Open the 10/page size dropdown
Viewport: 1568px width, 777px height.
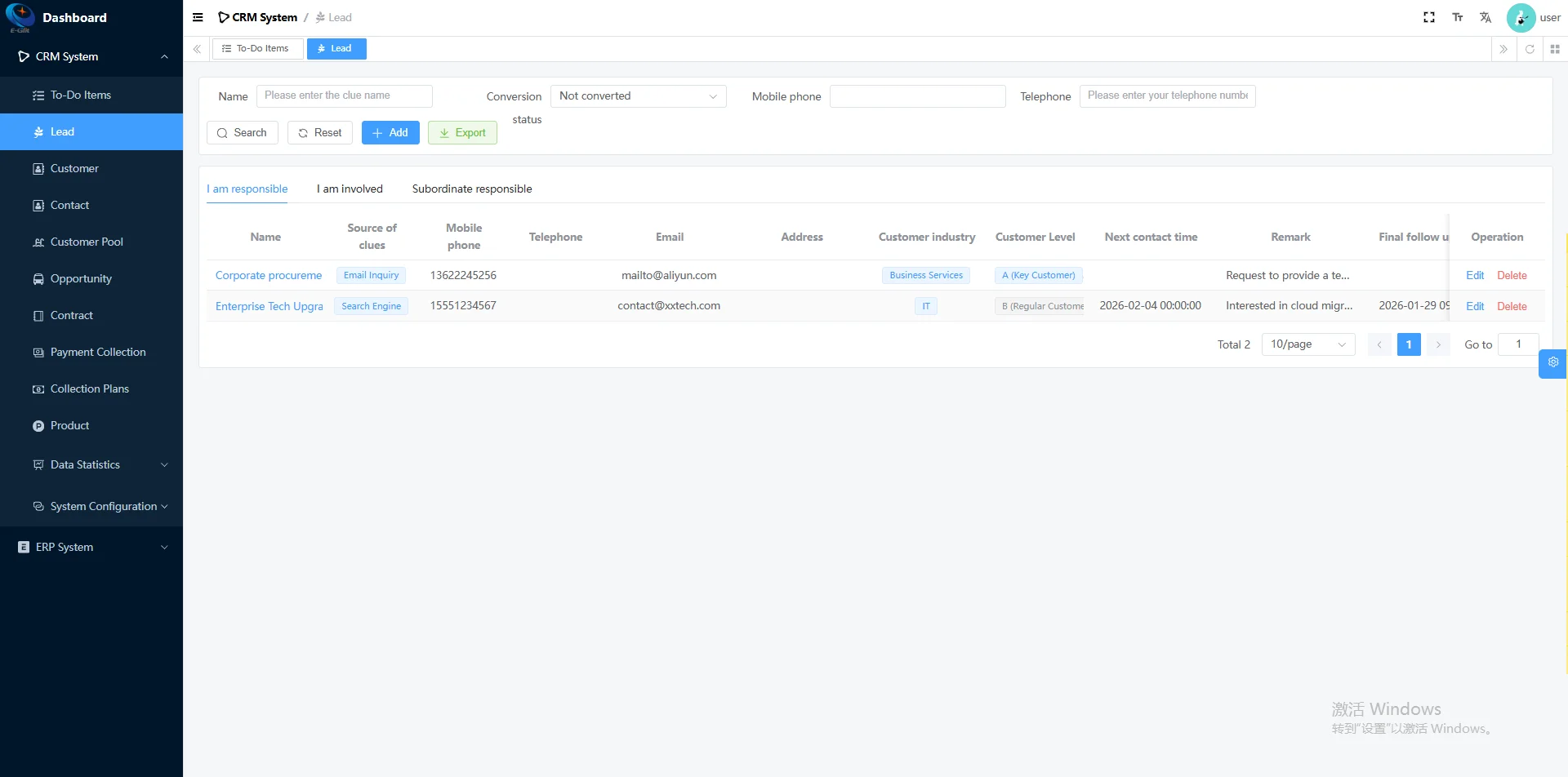pyautogui.click(x=1308, y=344)
